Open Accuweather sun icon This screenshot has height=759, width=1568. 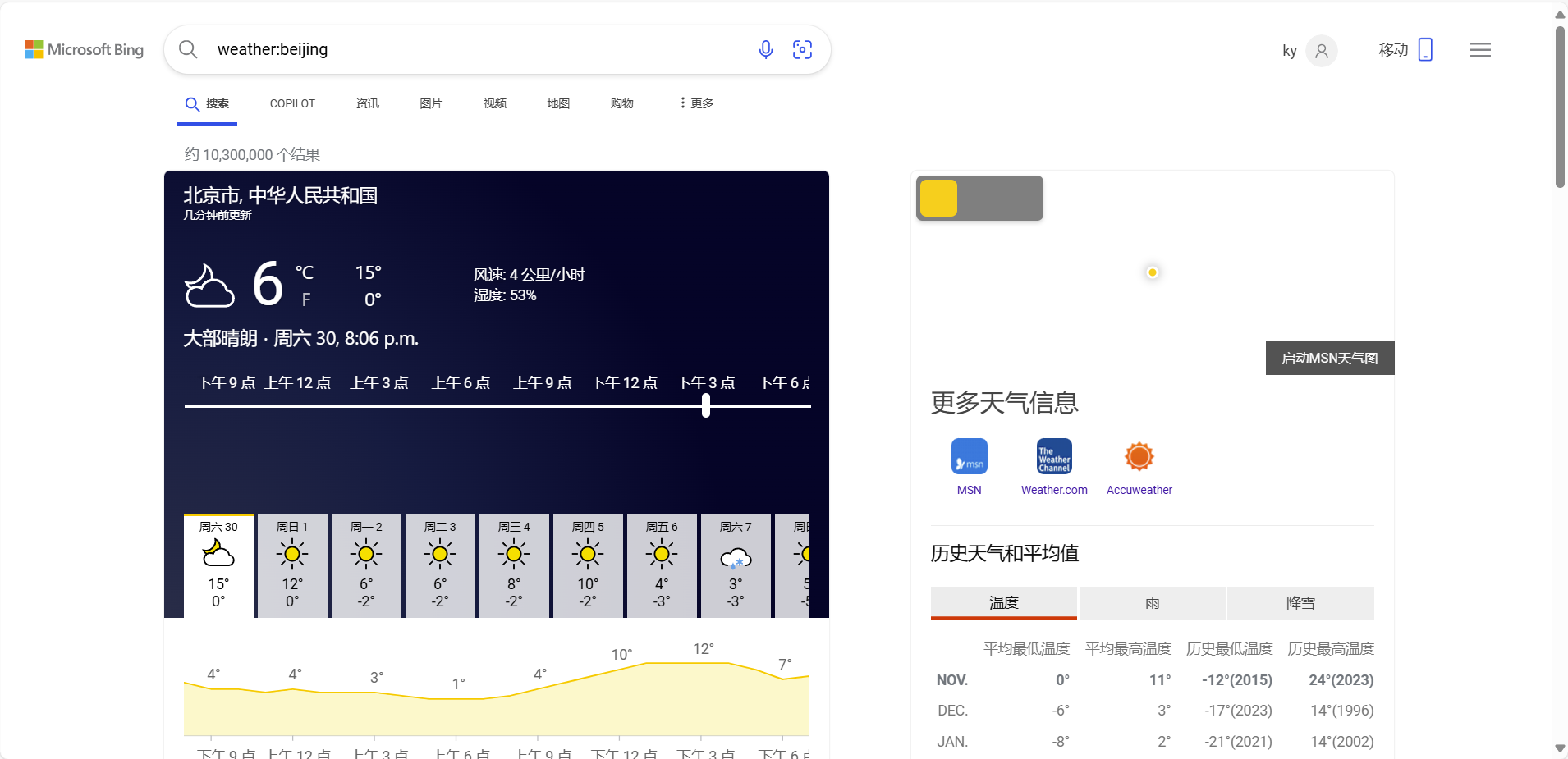click(1139, 456)
